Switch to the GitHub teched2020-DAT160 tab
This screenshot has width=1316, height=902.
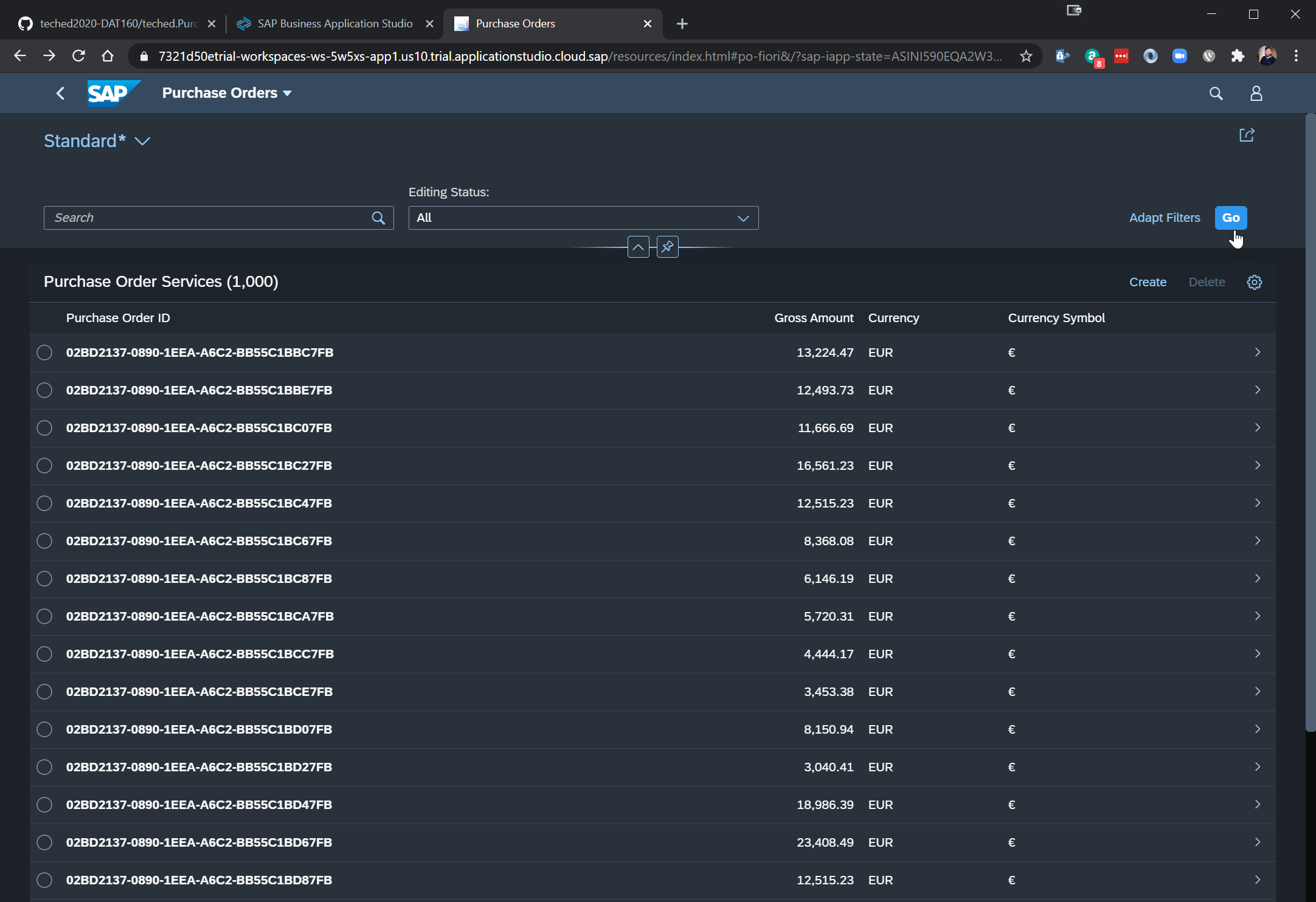(x=117, y=24)
